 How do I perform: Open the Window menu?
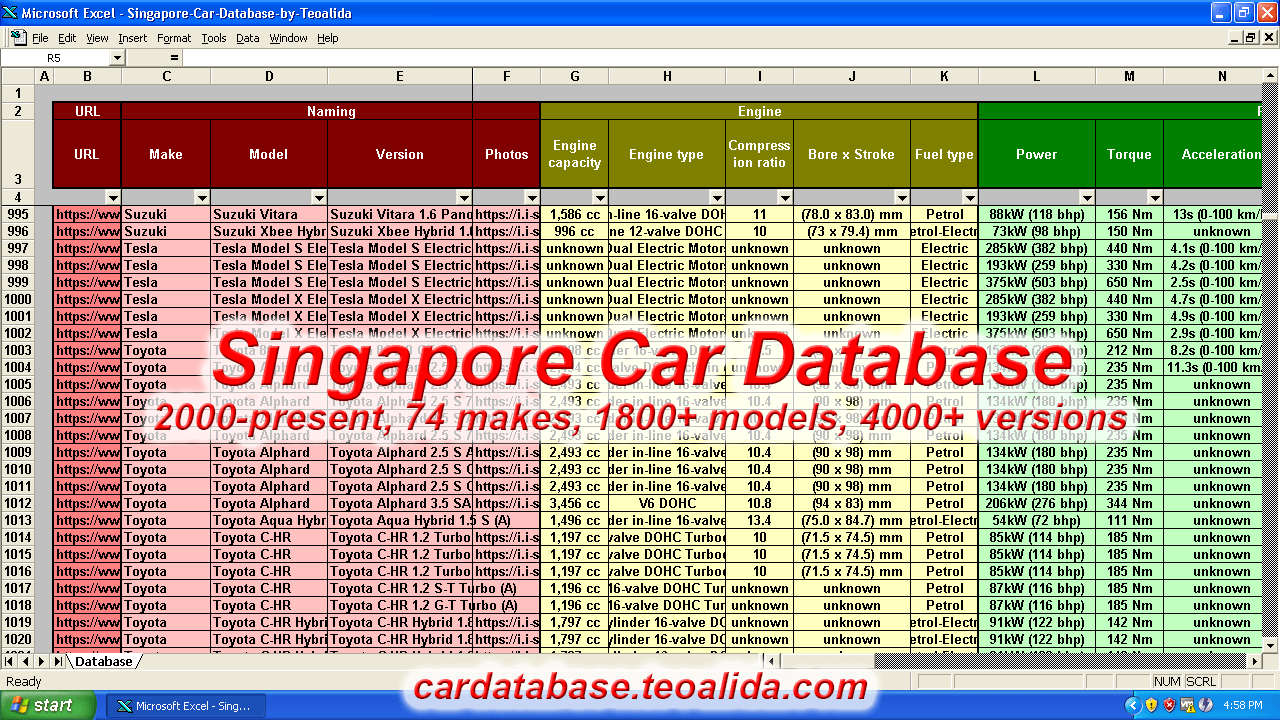[x=289, y=38]
